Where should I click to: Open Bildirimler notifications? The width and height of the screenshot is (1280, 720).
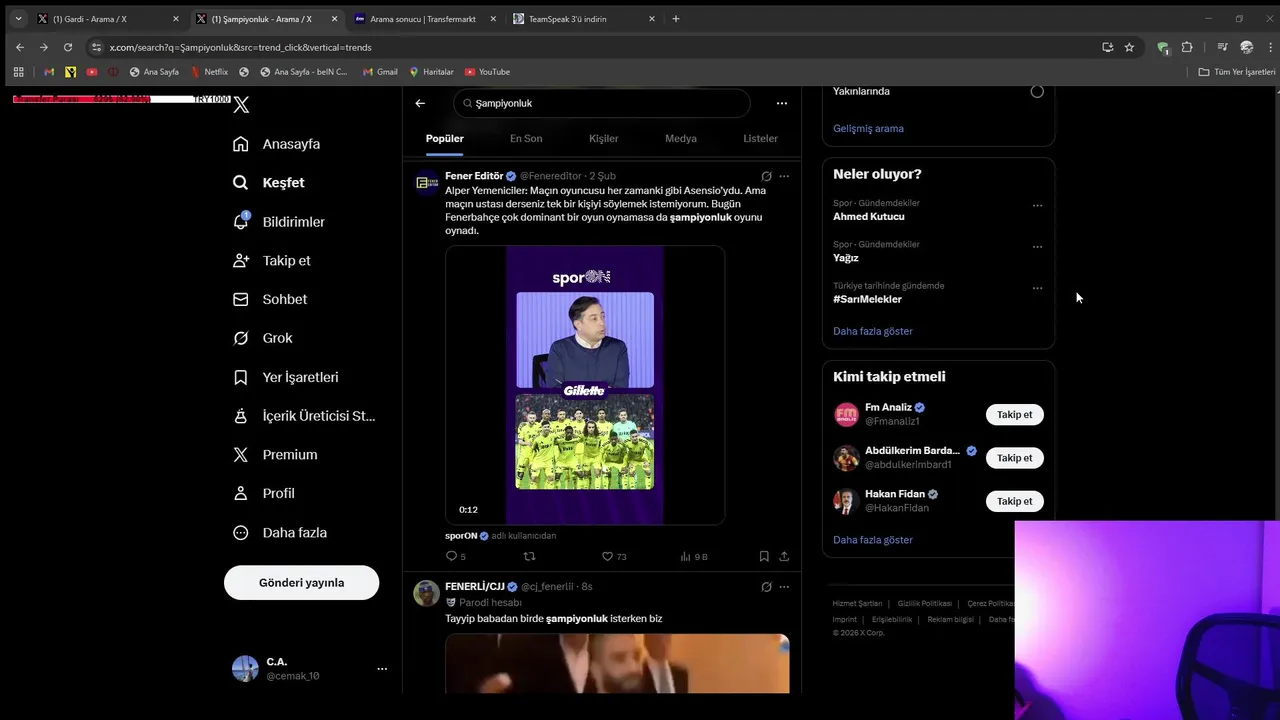coord(278,222)
